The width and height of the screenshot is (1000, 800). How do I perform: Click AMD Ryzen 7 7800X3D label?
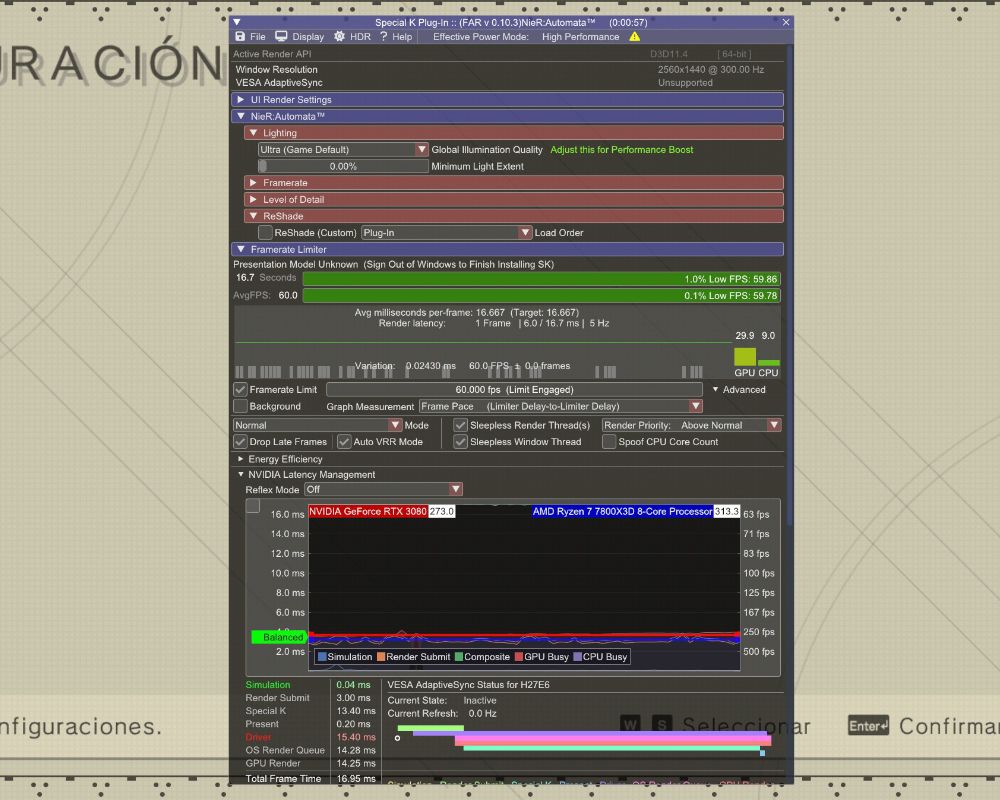click(x=622, y=511)
